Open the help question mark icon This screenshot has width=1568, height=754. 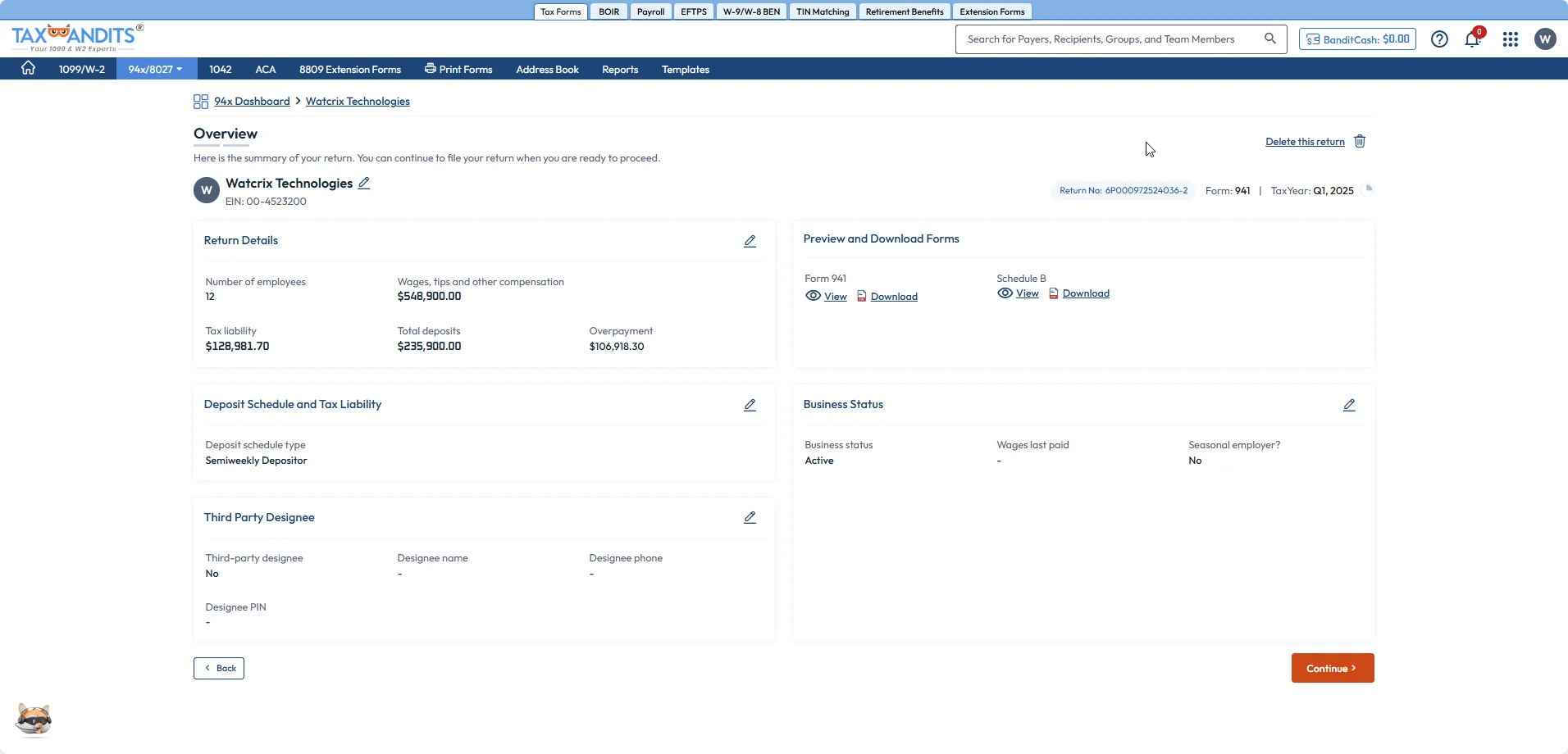pyautogui.click(x=1439, y=39)
